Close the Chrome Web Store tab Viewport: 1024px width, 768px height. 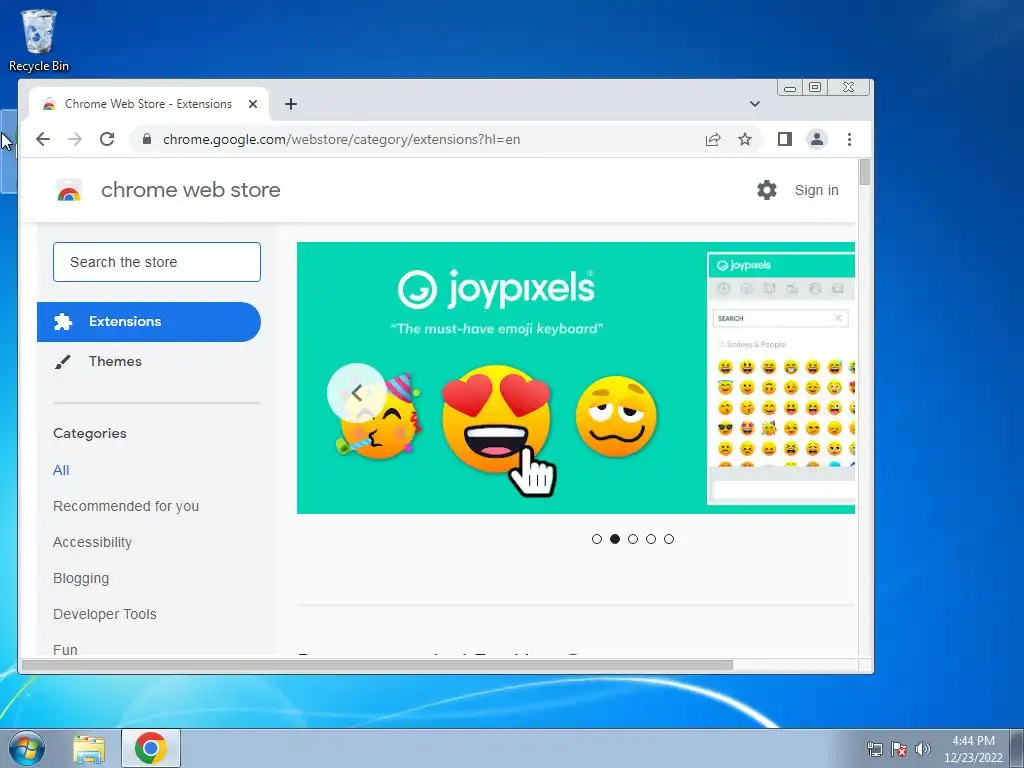coord(253,104)
